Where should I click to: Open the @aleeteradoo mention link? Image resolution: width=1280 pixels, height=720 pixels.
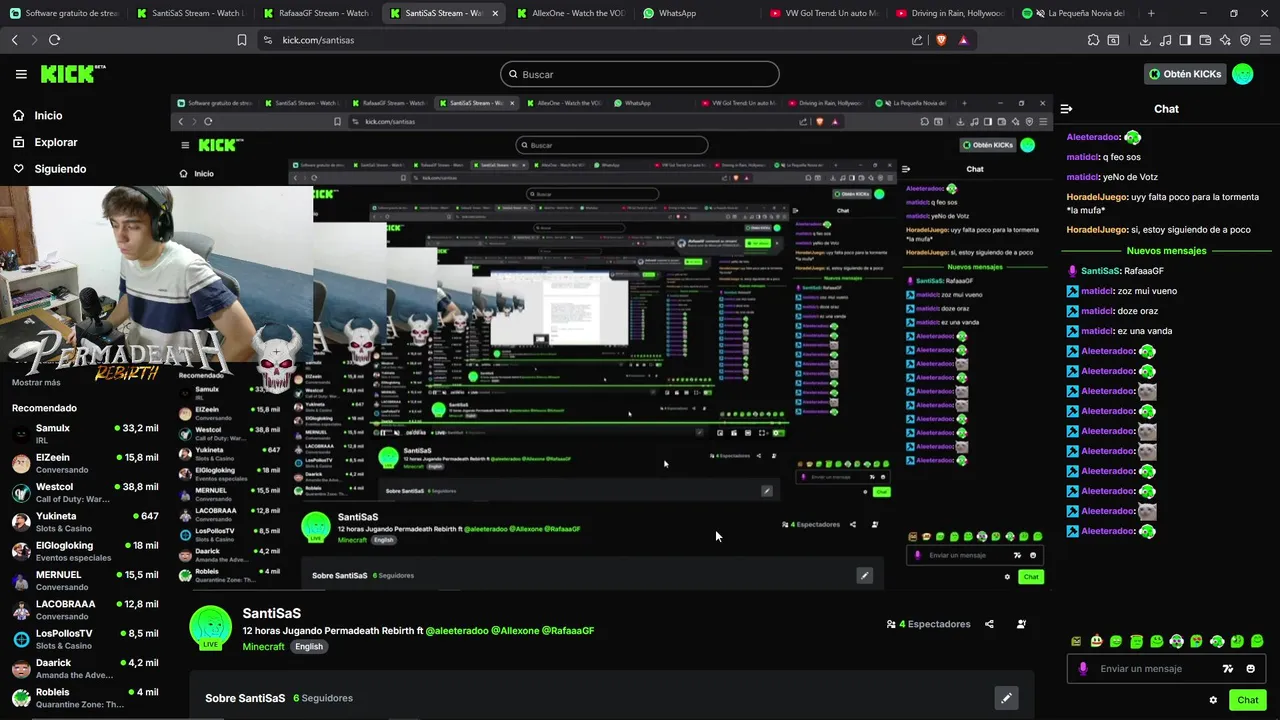457,631
